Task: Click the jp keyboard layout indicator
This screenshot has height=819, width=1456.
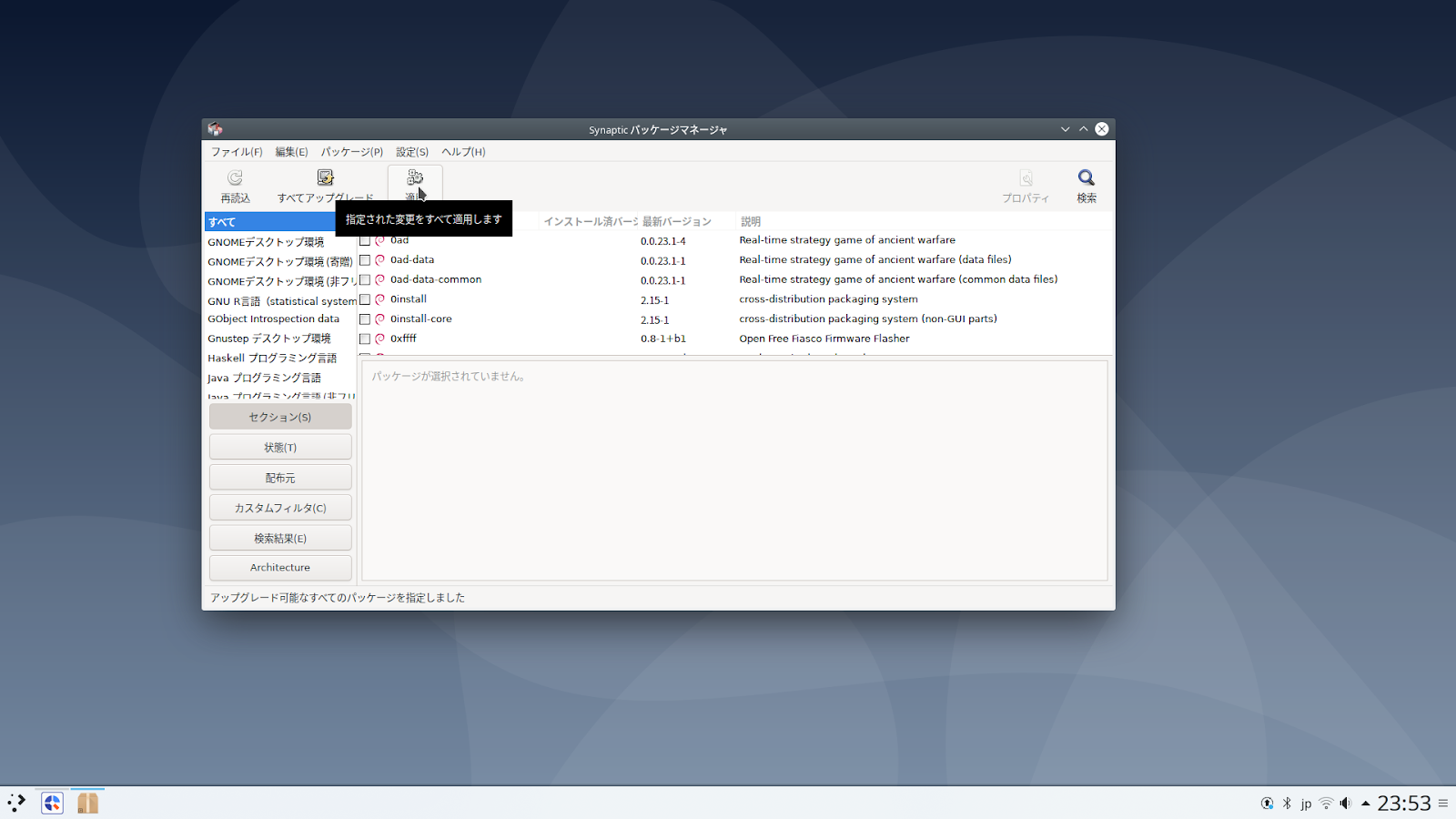Action: coord(1306,804)
